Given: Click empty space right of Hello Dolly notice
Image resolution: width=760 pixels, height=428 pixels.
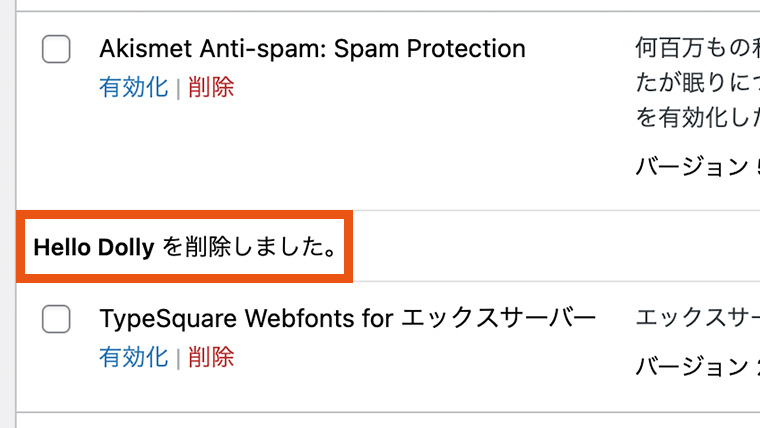Looking at the screenshot, I should coord(550,246).
